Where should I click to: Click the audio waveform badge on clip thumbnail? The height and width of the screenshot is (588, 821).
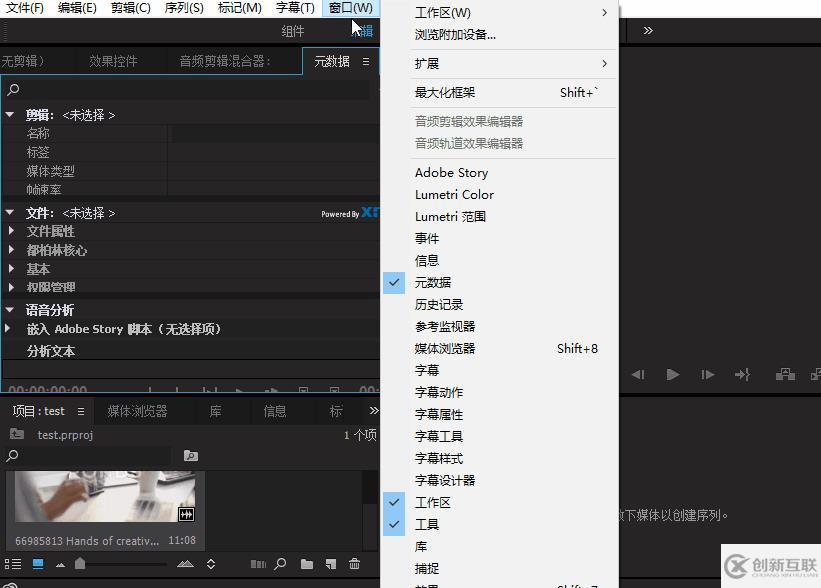click(x=186, y=514)
